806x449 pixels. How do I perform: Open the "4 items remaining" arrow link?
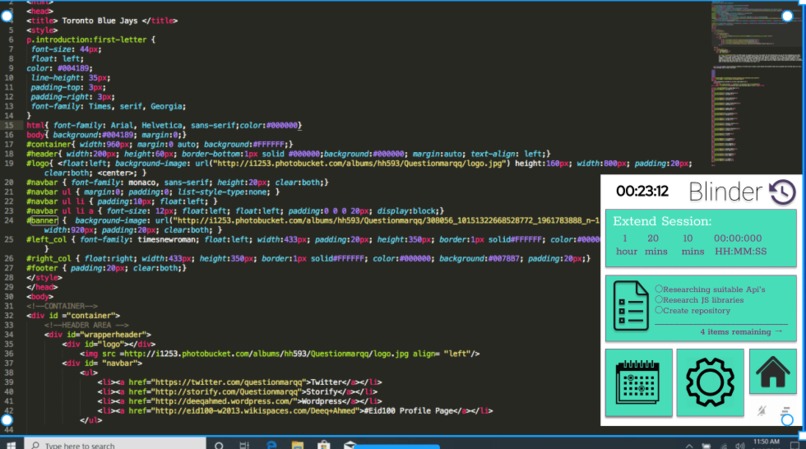(x=741, y=332)
